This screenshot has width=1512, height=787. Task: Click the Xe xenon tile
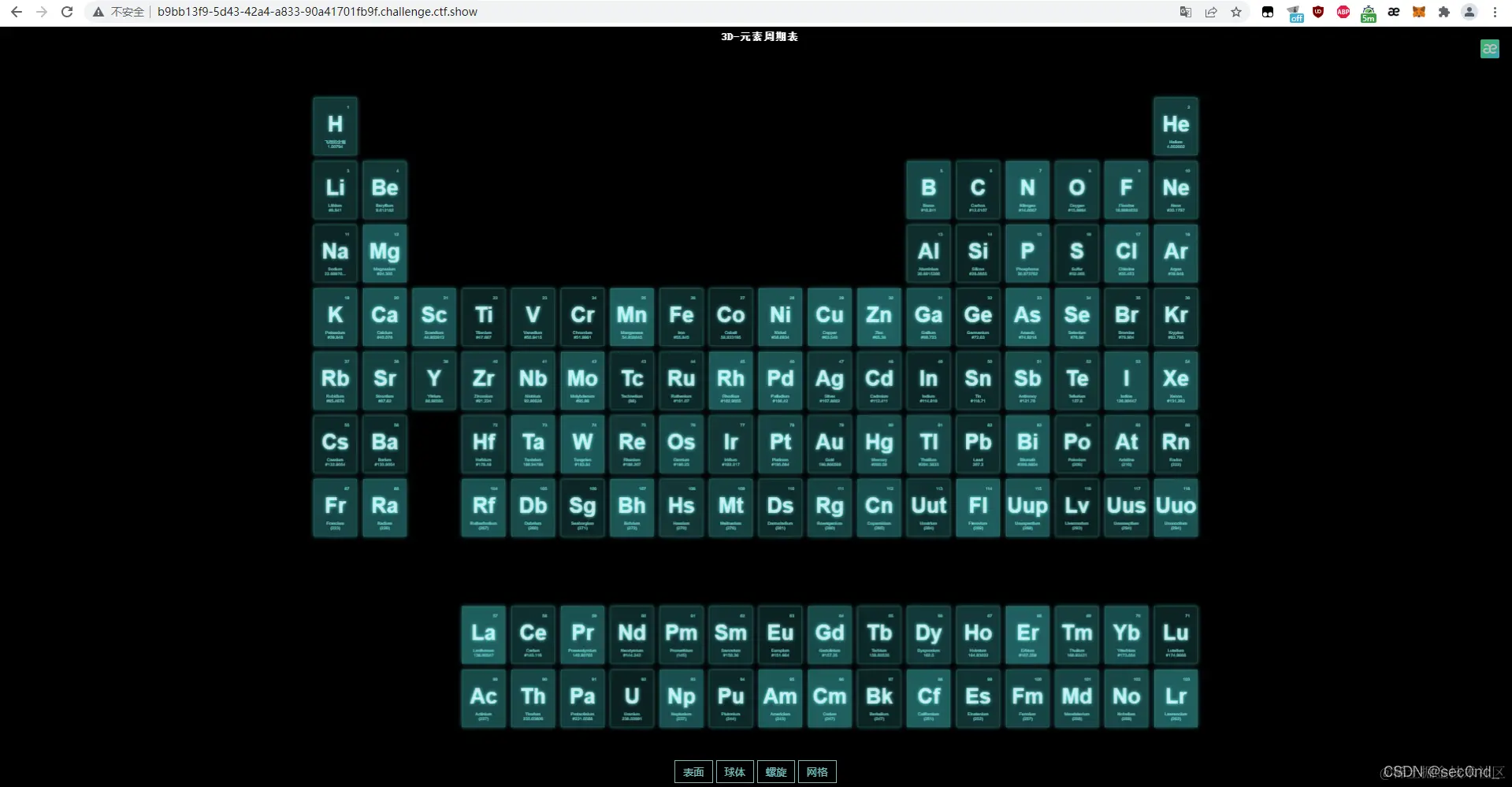[x=1176, y=381]
